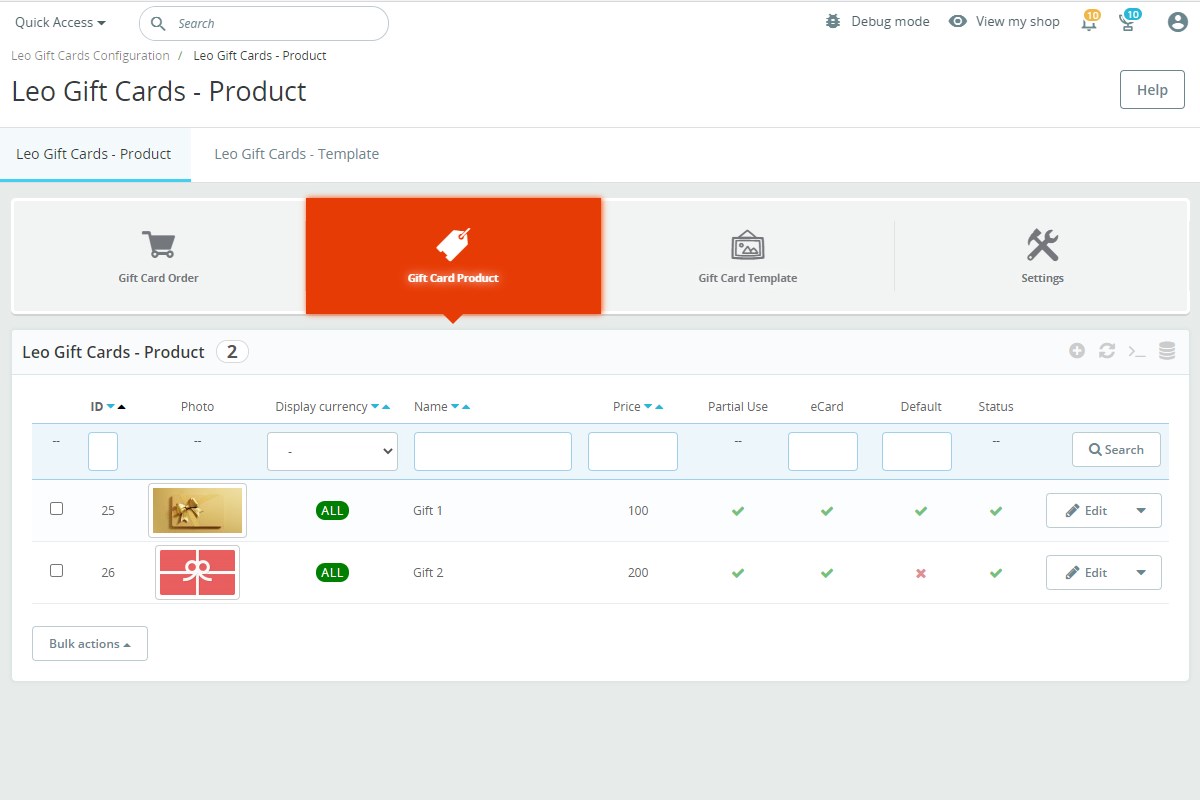Refresh the product list icon
Viewport: 1200px width, 800px height.
click(x=1107, y=351)
